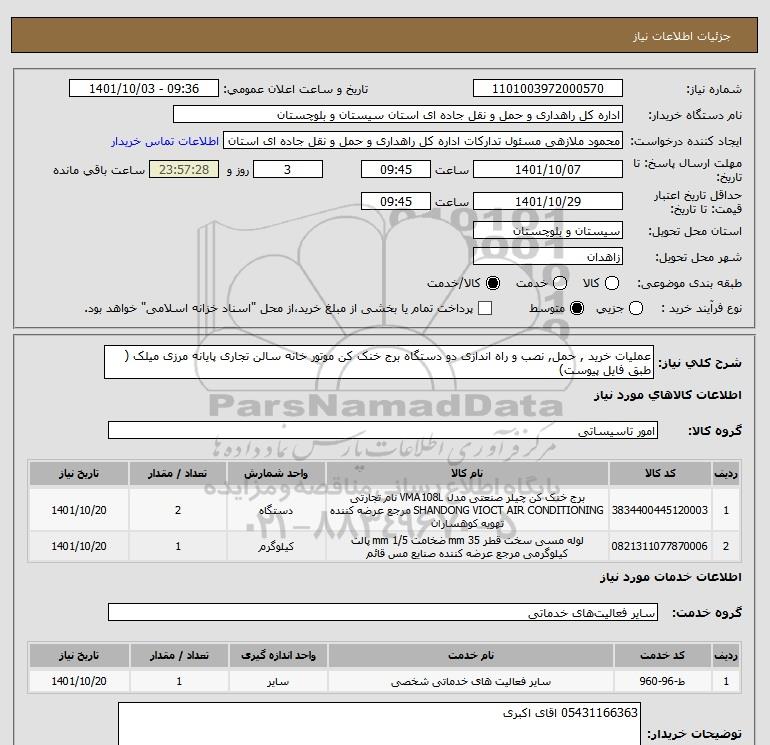Click the buyer organization name field
The height and width of the screenshot is (745, 770).
pos(398,115)
